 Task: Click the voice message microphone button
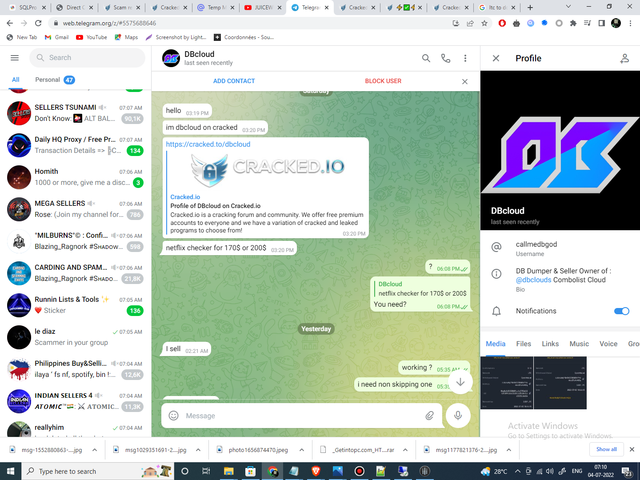458,416
